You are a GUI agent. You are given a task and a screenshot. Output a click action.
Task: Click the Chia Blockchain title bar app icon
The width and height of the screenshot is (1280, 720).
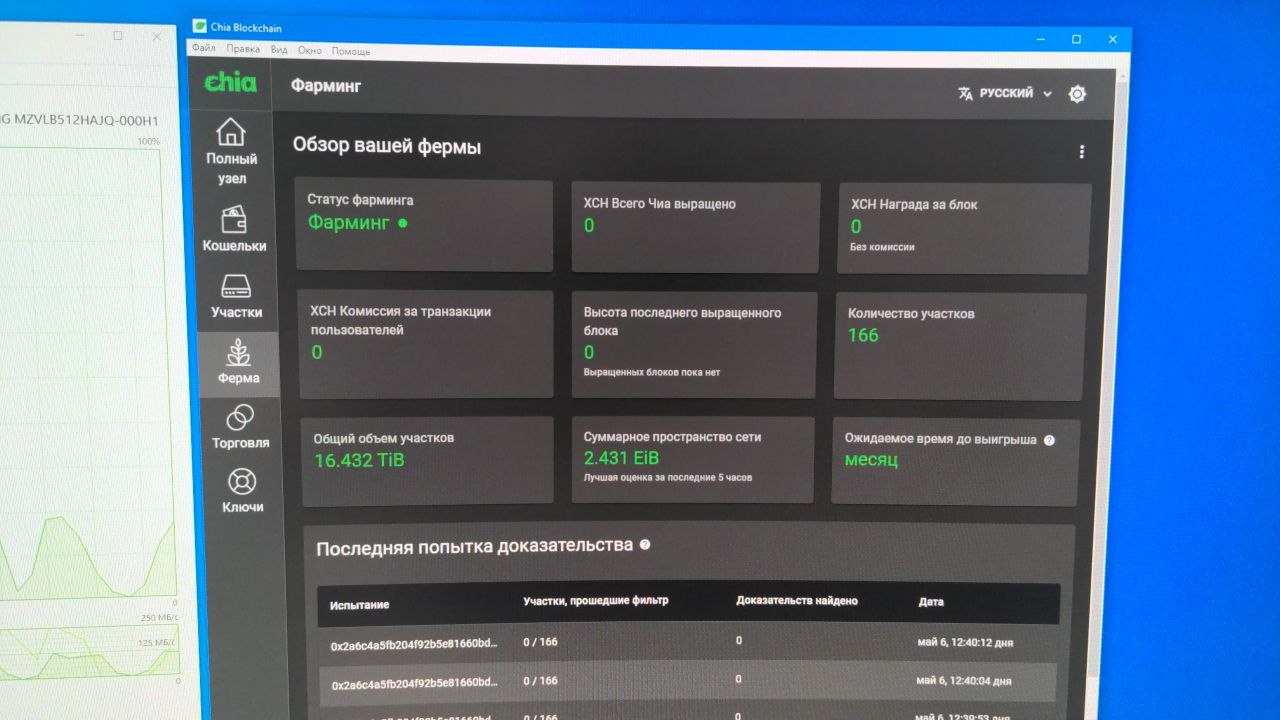point(200,27)
